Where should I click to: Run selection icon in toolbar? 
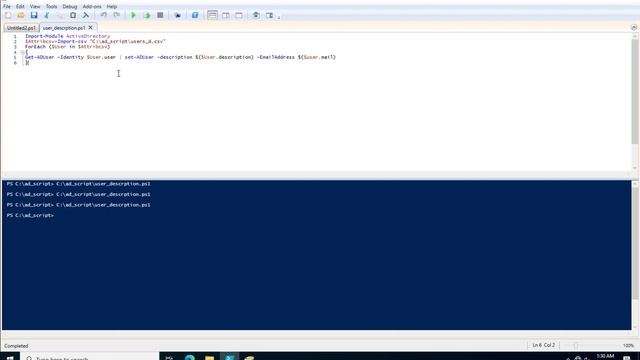[x=147, y=15]
